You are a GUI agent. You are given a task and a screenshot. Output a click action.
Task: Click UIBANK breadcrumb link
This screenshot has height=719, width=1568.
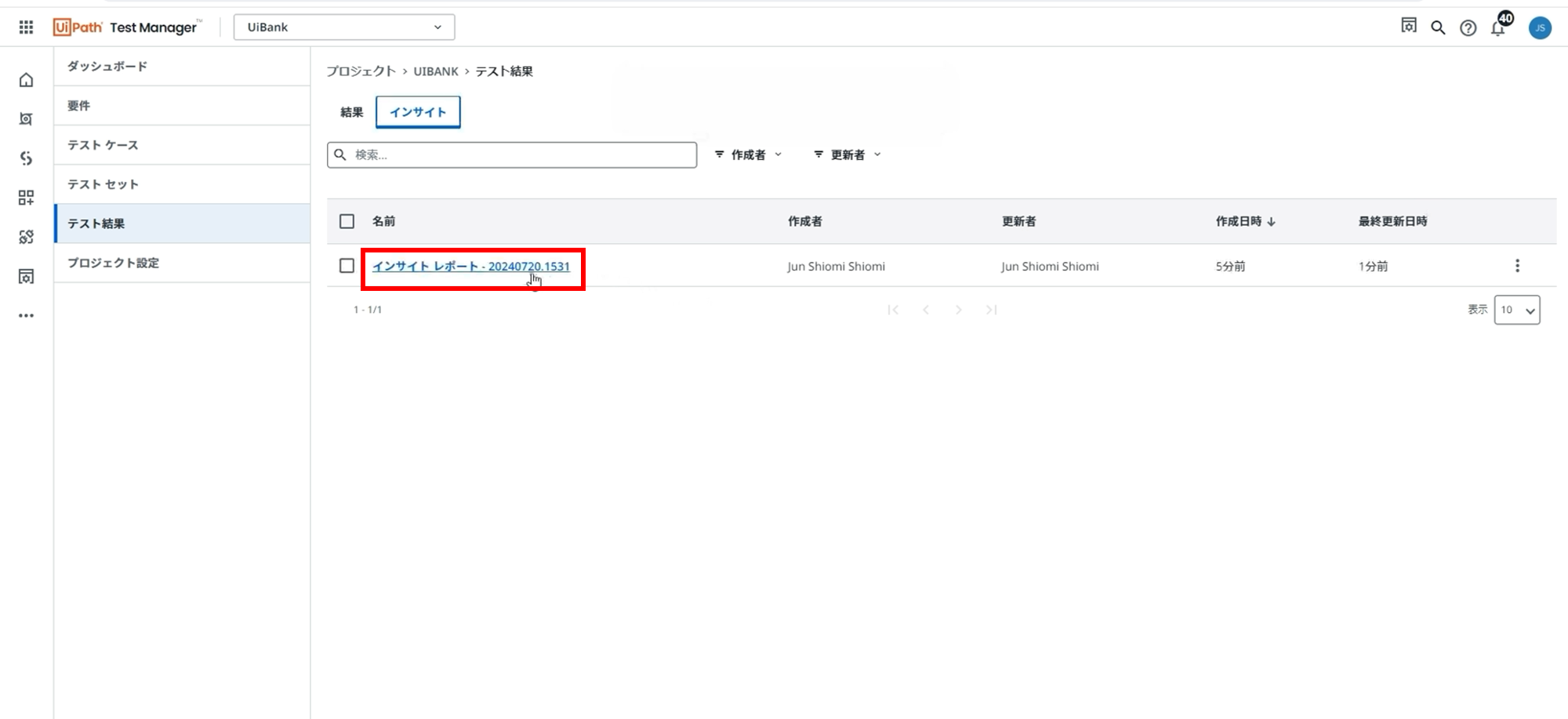(436, 71)
